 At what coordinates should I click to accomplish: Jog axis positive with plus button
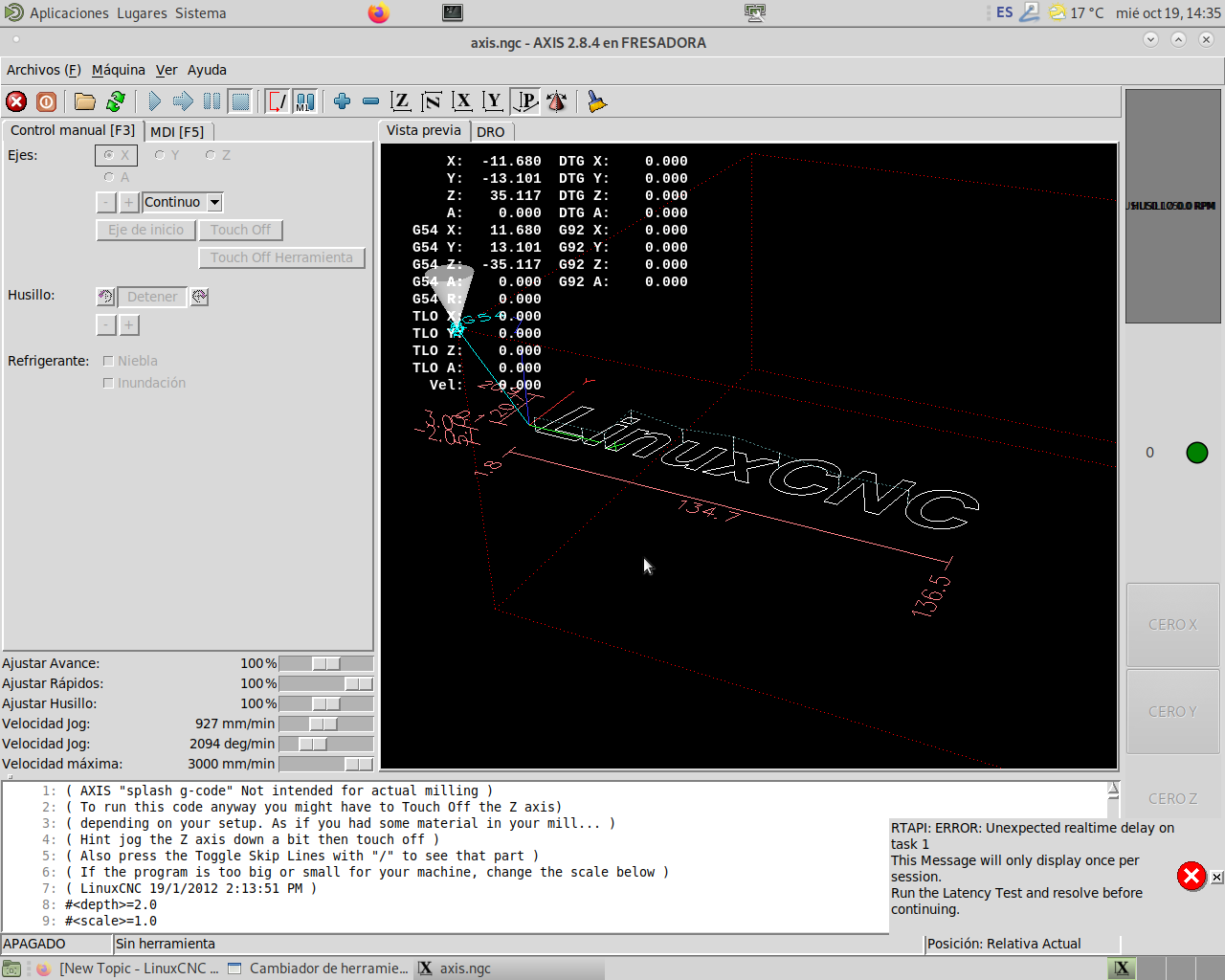point(129,202)
